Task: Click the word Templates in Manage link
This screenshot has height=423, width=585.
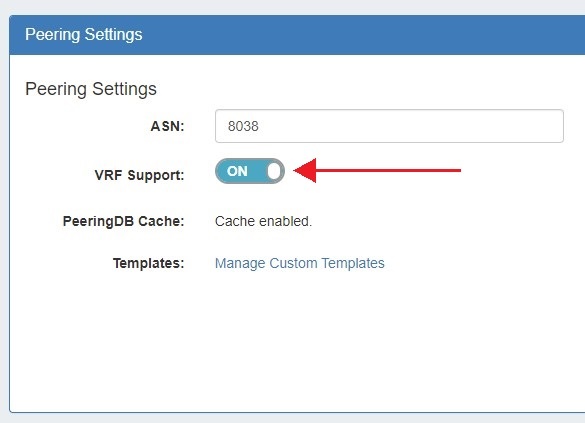Action: (353, 263)
